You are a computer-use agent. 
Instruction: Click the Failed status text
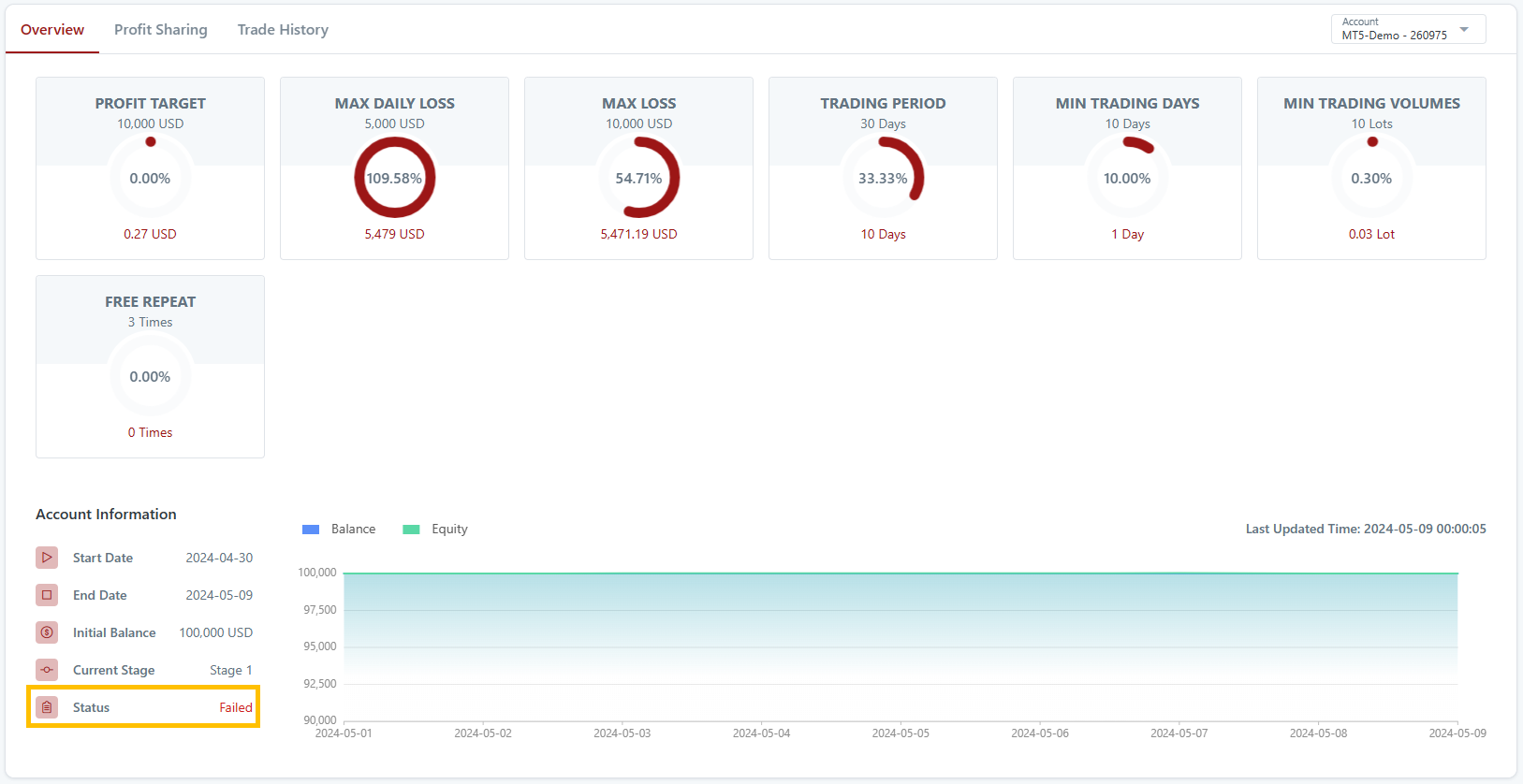(236, 707)
